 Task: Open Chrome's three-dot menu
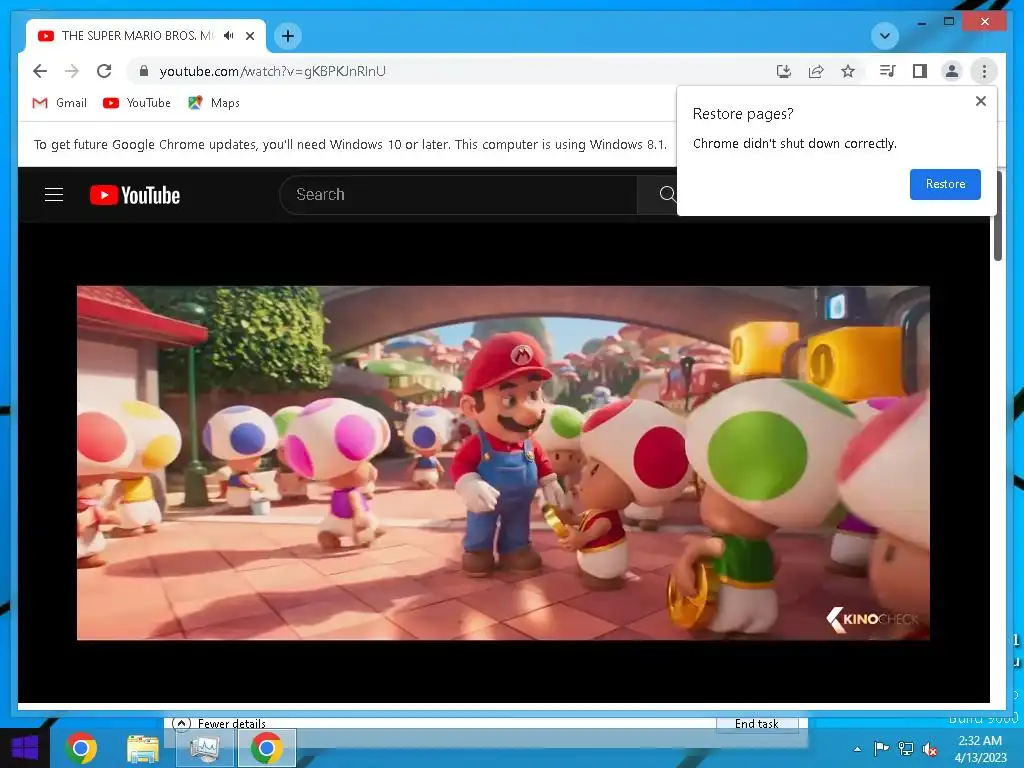click(x=984, y=71)
